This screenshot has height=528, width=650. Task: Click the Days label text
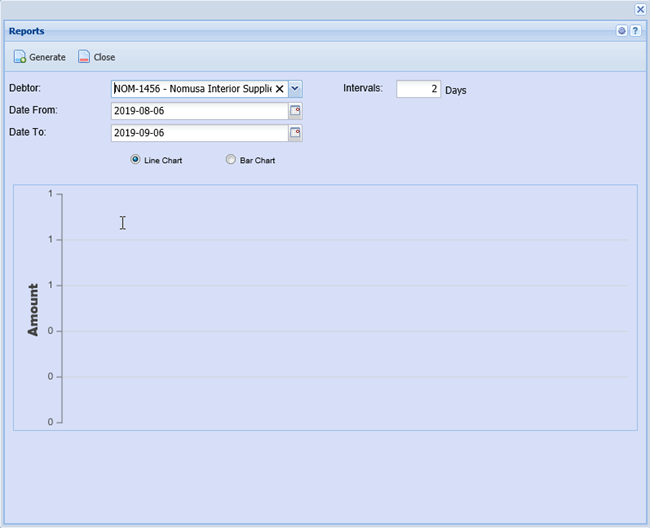(456, 90)
